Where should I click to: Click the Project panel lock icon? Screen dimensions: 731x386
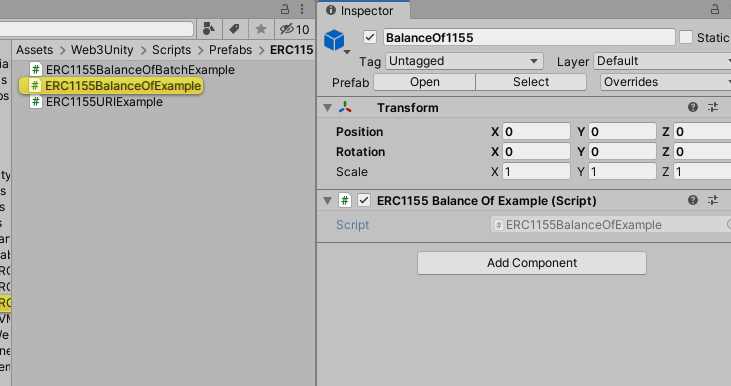pyautogui.click(x=285, y=9)
